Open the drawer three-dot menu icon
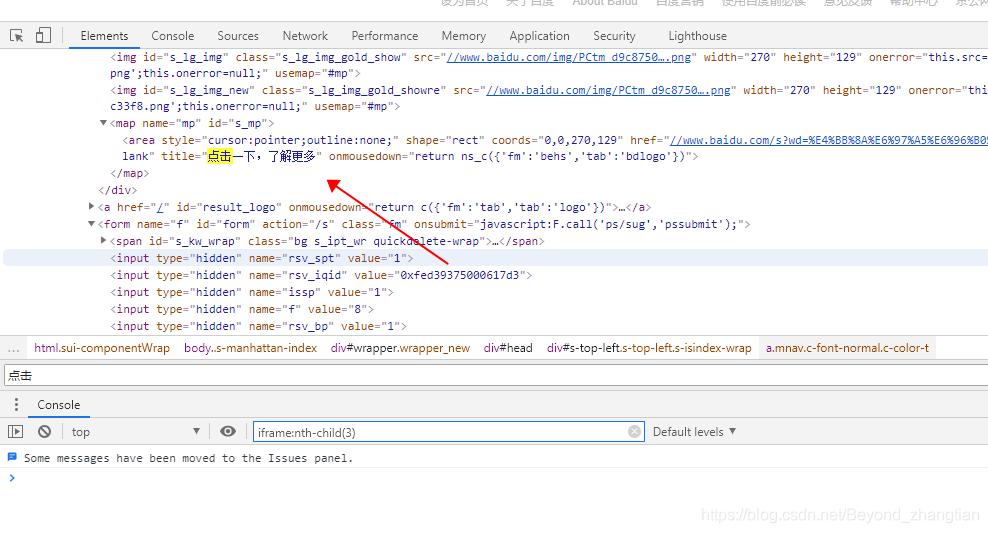This screenshot has height=533, width=988. tap(16, 404)
